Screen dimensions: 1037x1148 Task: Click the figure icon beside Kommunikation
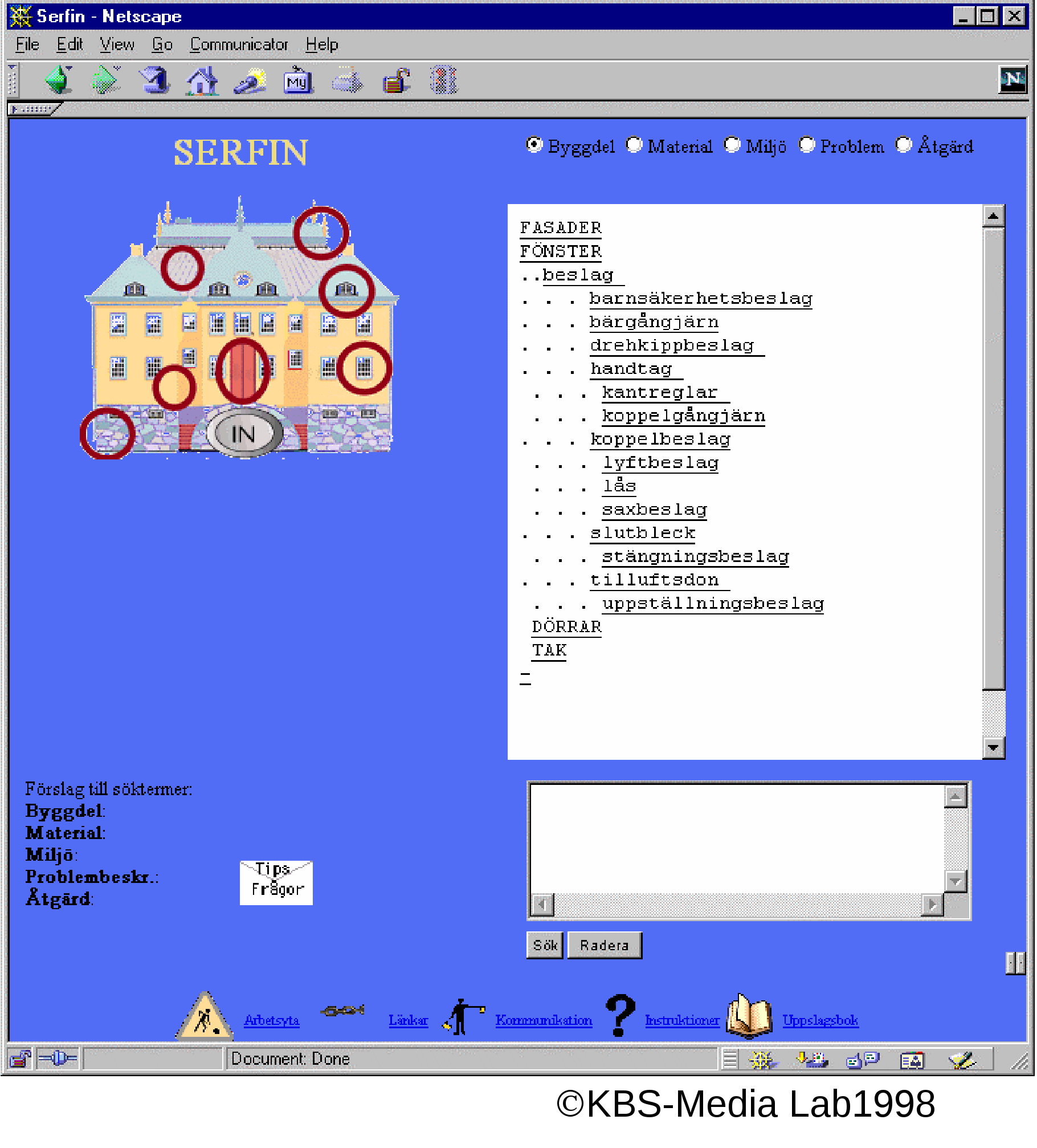[463, 1016]
